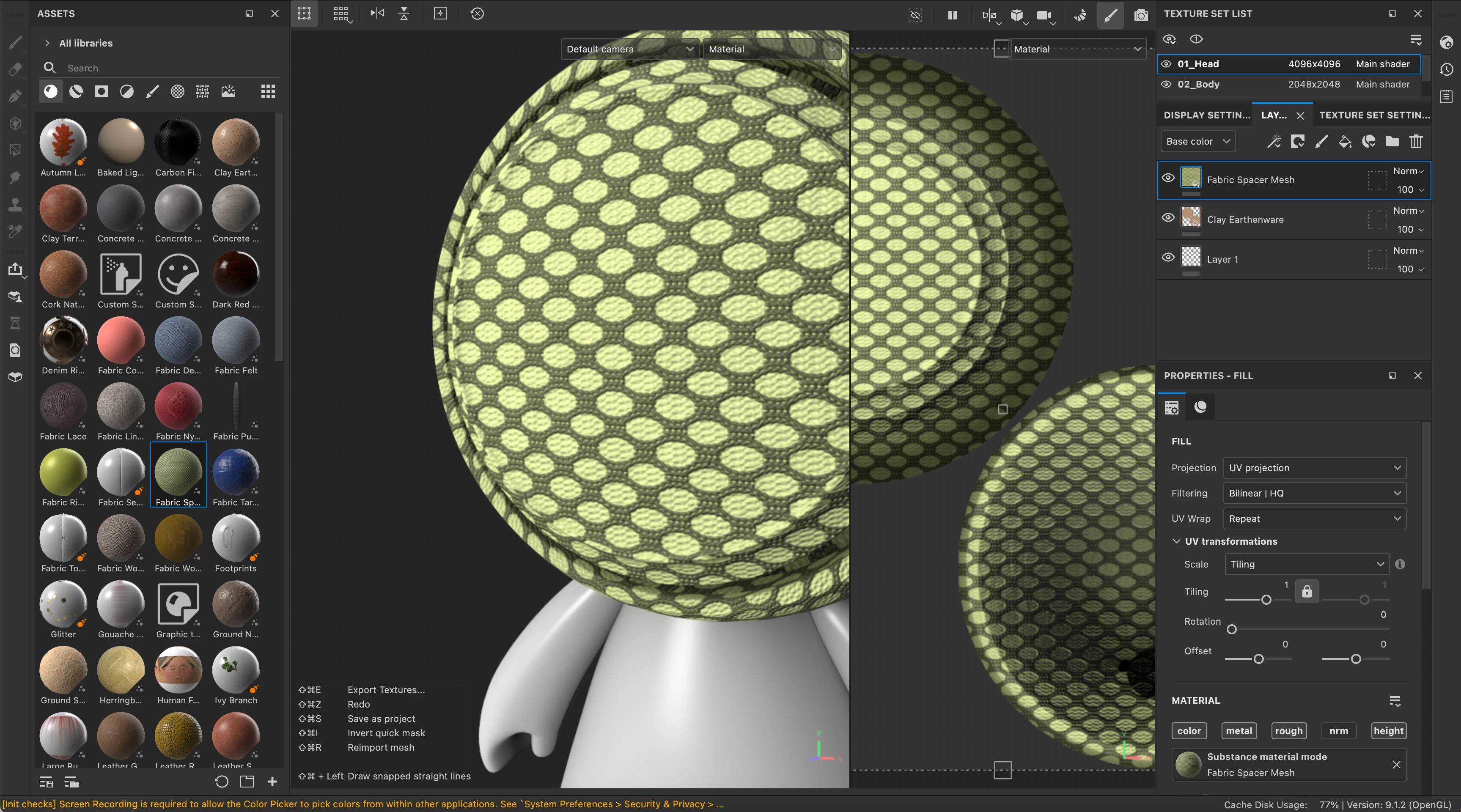Click the Add folder icon in layers
1461x812 pixels.
(x=1392, y=141)
